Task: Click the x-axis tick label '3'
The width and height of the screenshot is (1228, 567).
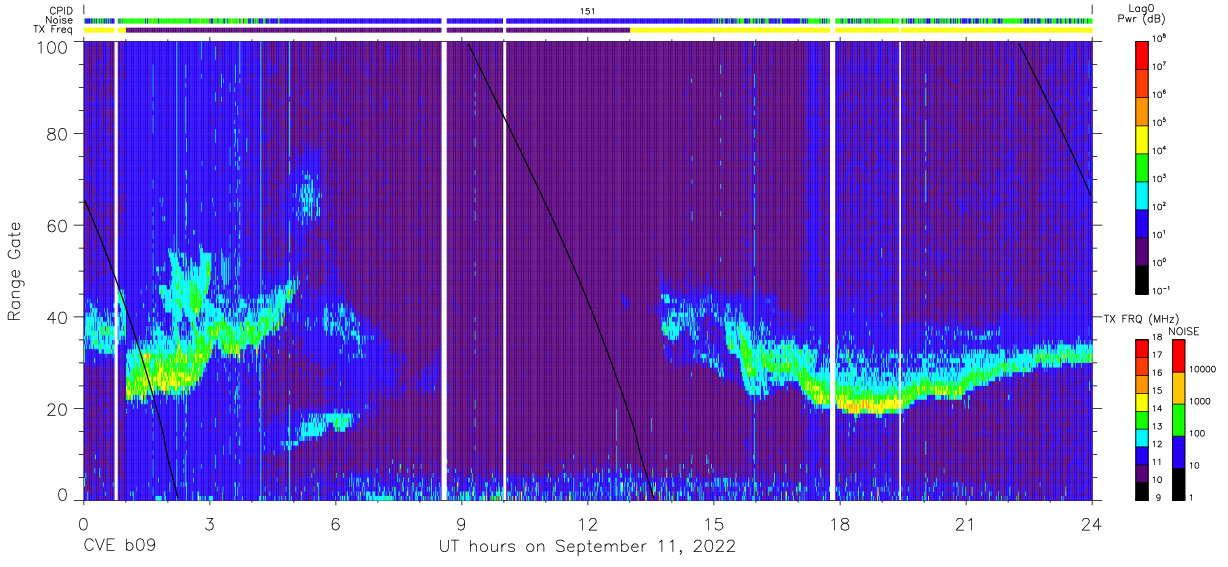Action: click(x=209, y=524)
